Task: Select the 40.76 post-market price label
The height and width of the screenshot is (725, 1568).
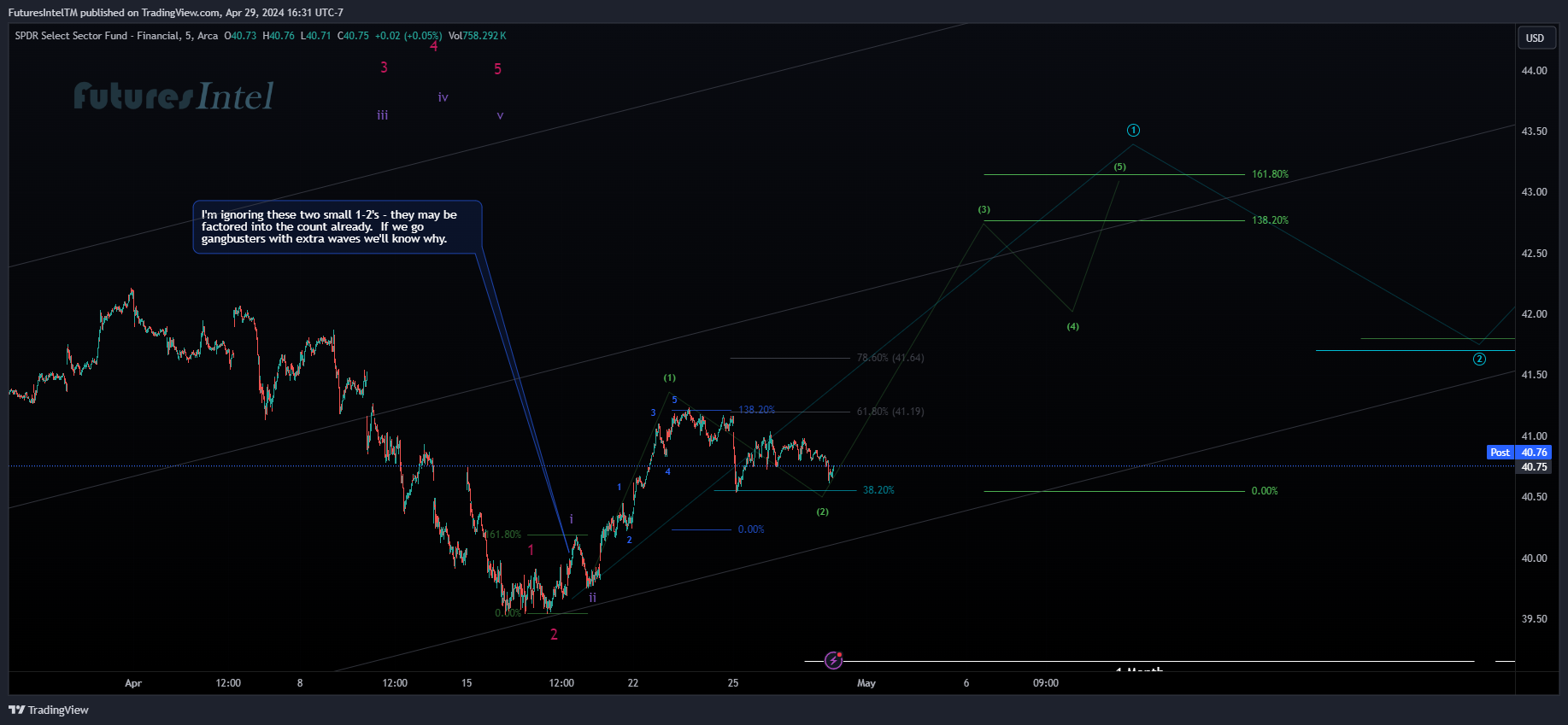Action: (1534, 453)
